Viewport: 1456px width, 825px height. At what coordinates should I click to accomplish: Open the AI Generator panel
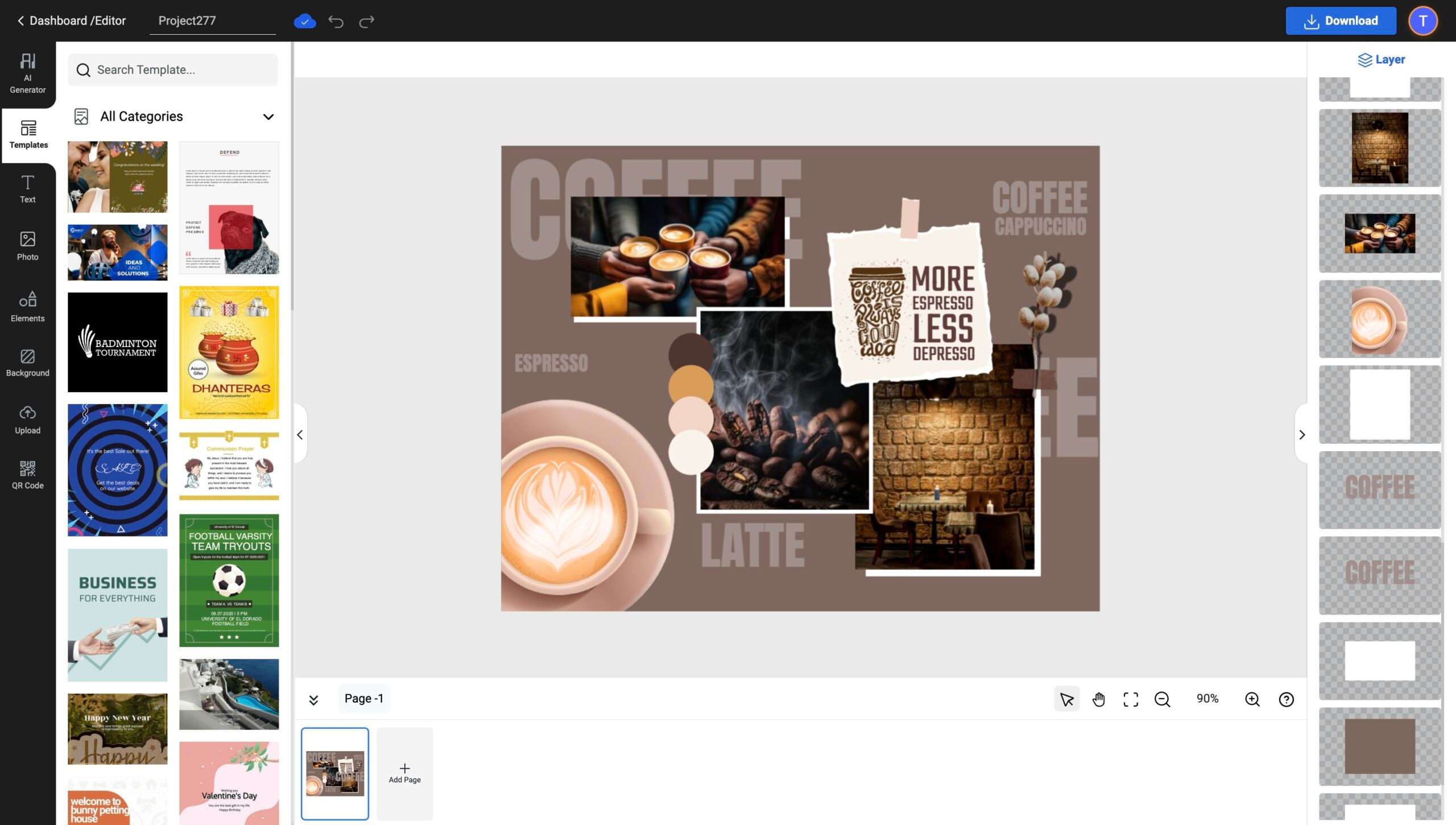click(x=27, y=74)
